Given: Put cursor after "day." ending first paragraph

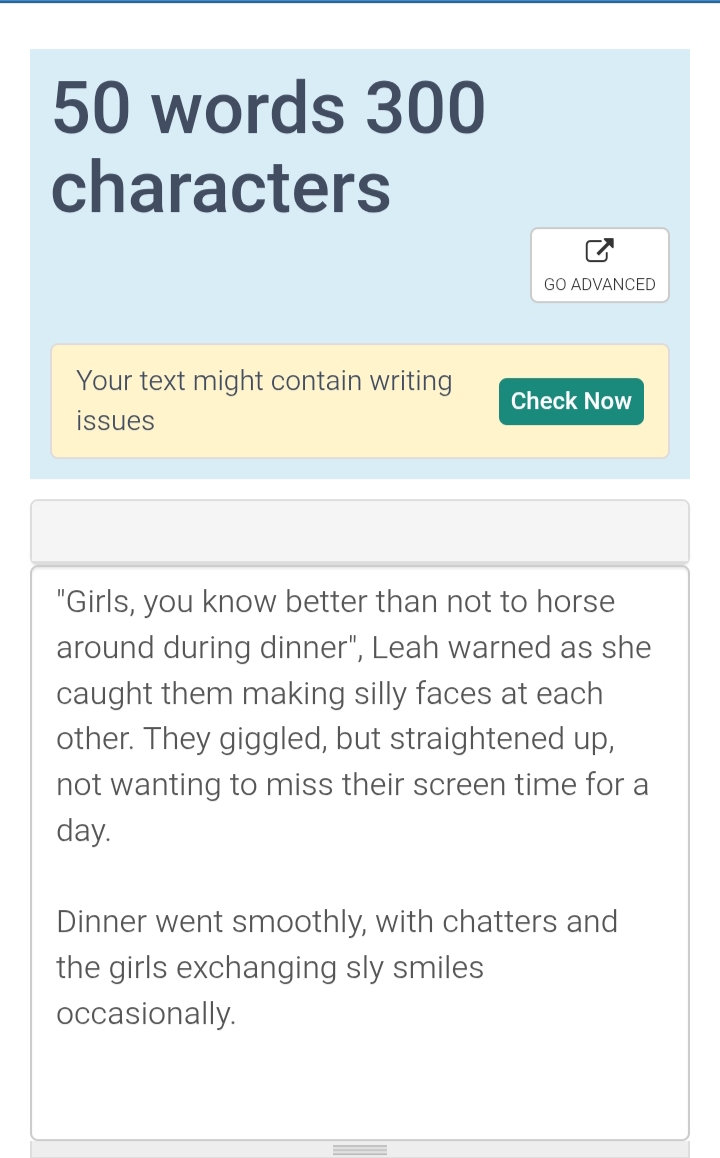Looking at the screenshot, I should pyautogui.click(x=111, y=831).
